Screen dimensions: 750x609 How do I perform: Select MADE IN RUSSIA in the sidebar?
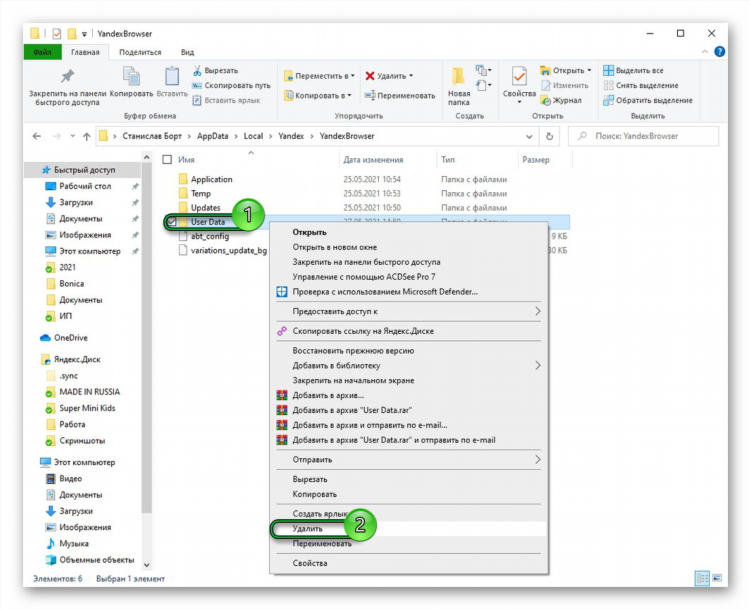pos(89,392)
